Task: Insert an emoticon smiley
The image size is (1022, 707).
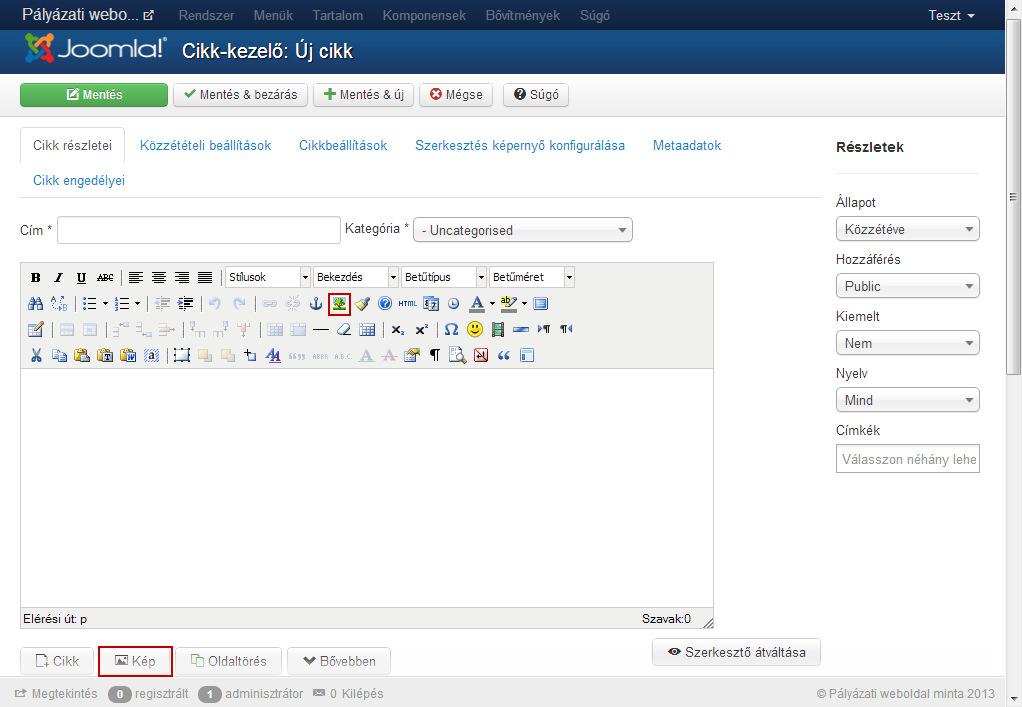Action: [475, 329]
